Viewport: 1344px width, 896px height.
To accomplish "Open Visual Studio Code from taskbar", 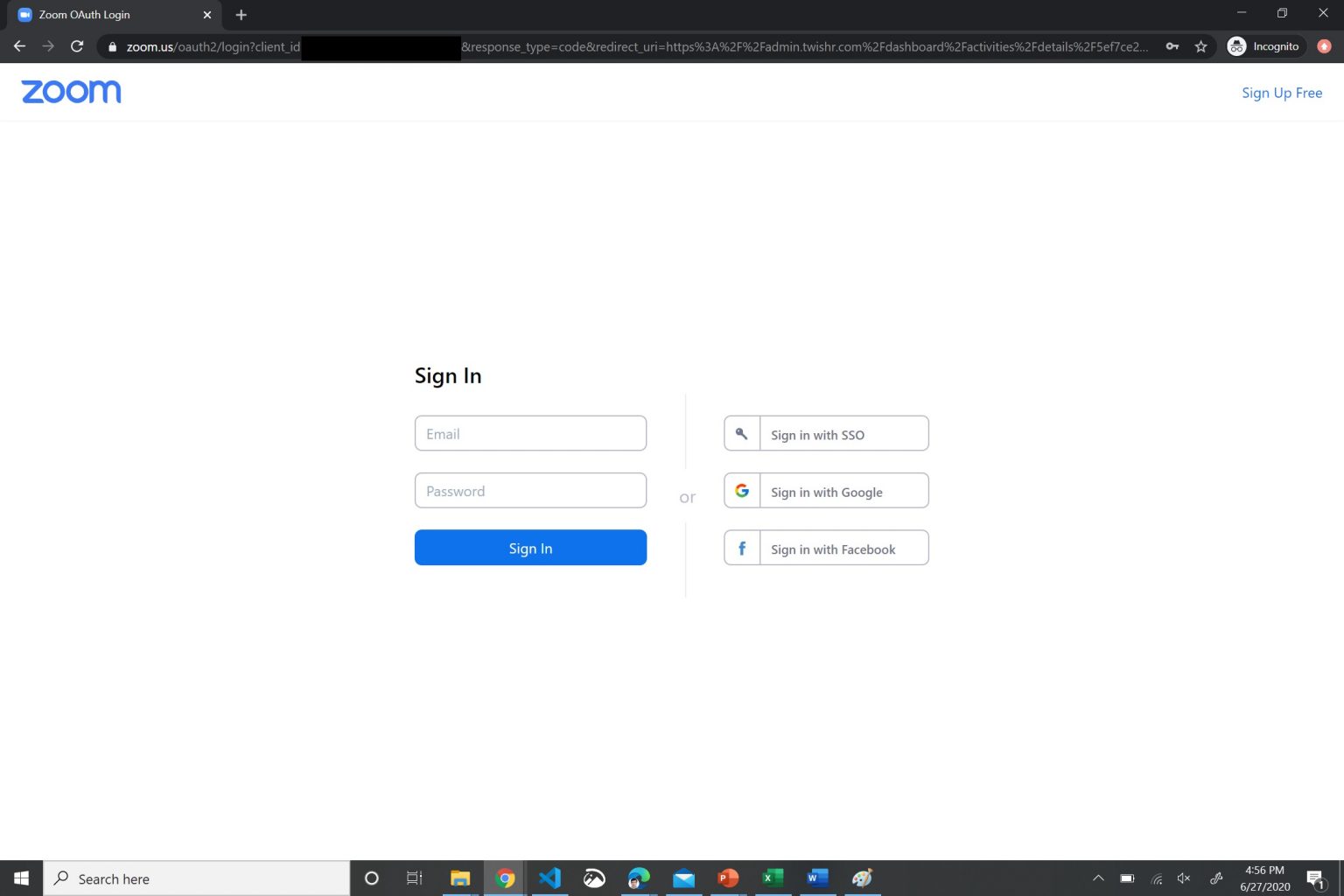I will coord(549,878).
